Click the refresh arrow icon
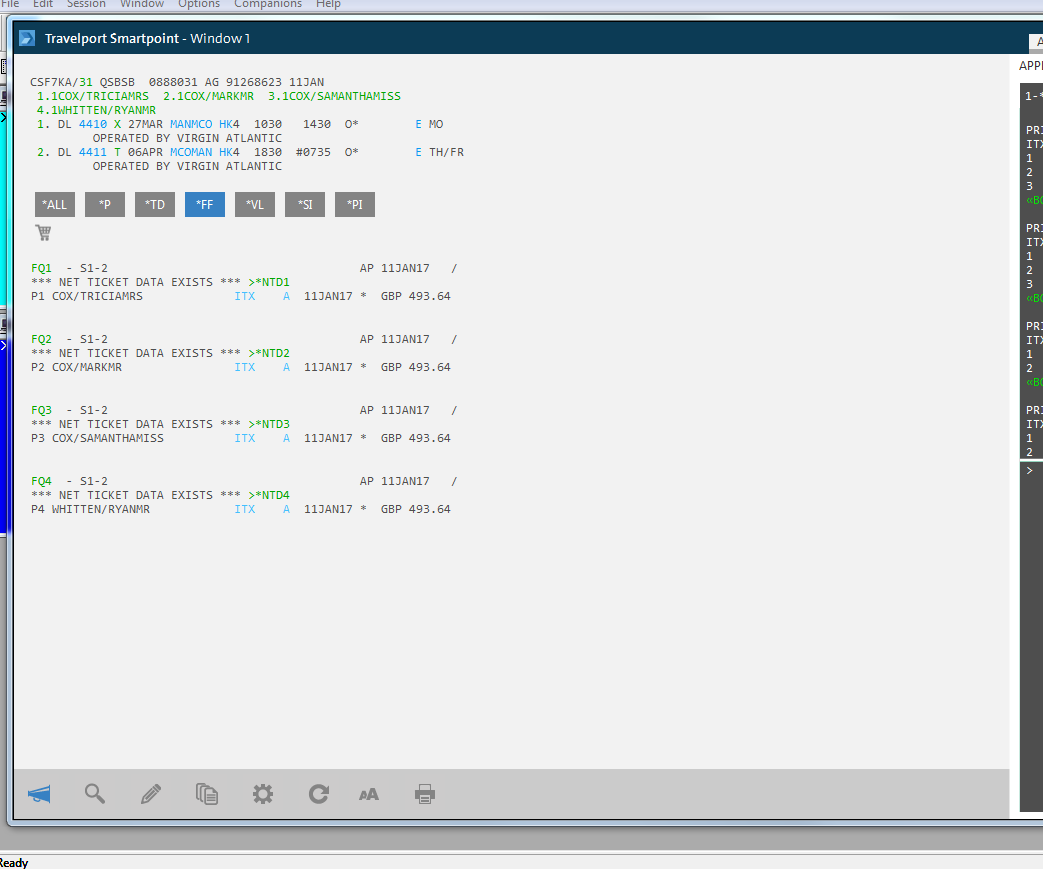Viewport: 1043px width, 869px height. pyautogui.click(x=319, y=794)
